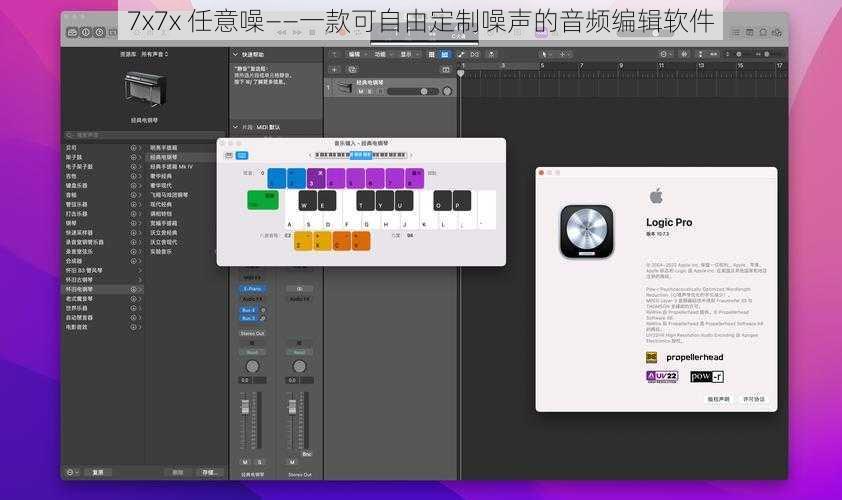
Task: Expand the 合成器 category arrow in library
Action: (140, 261)
